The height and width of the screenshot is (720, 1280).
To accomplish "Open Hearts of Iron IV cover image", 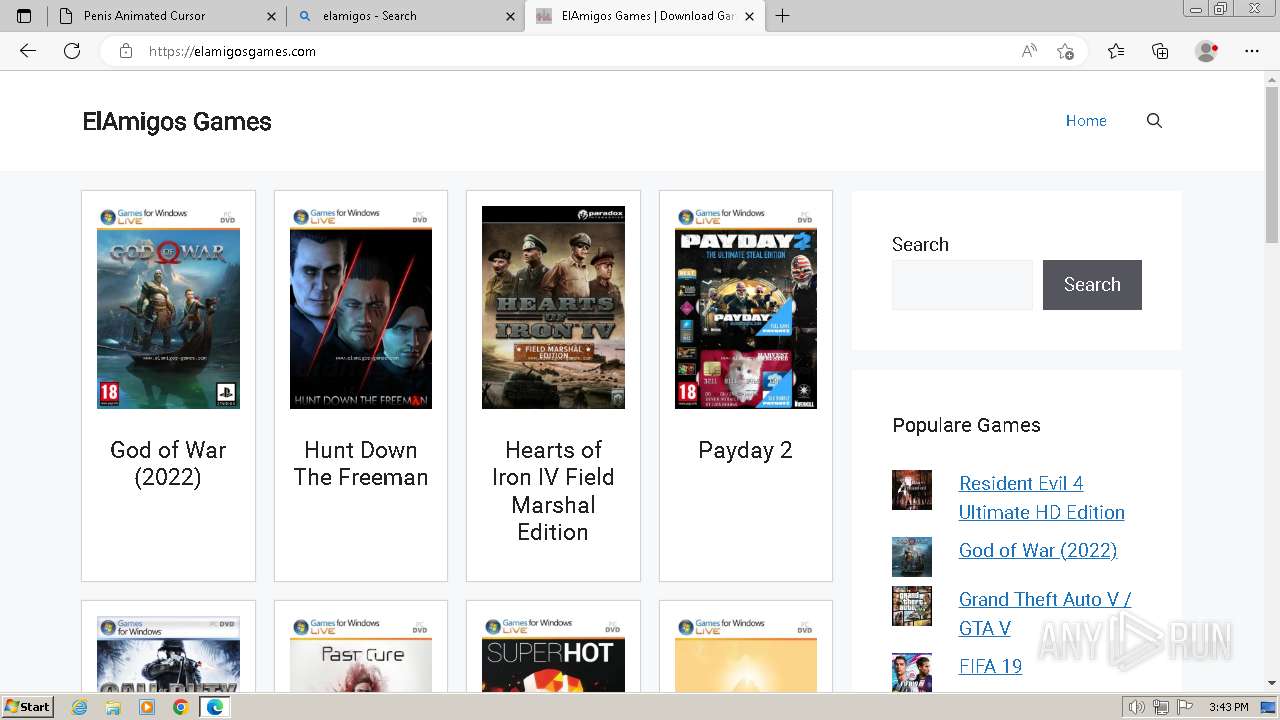I will pos(553,308).
